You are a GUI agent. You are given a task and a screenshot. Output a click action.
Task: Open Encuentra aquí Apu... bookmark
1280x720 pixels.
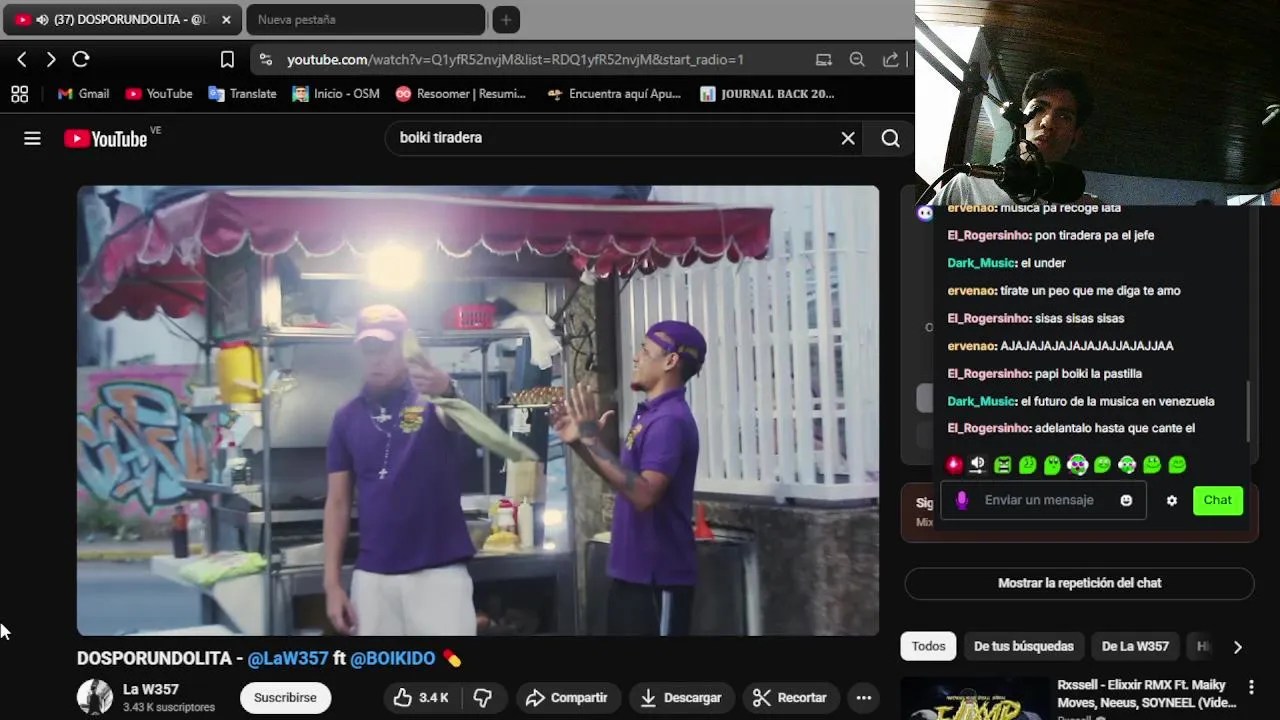point(614,94)
